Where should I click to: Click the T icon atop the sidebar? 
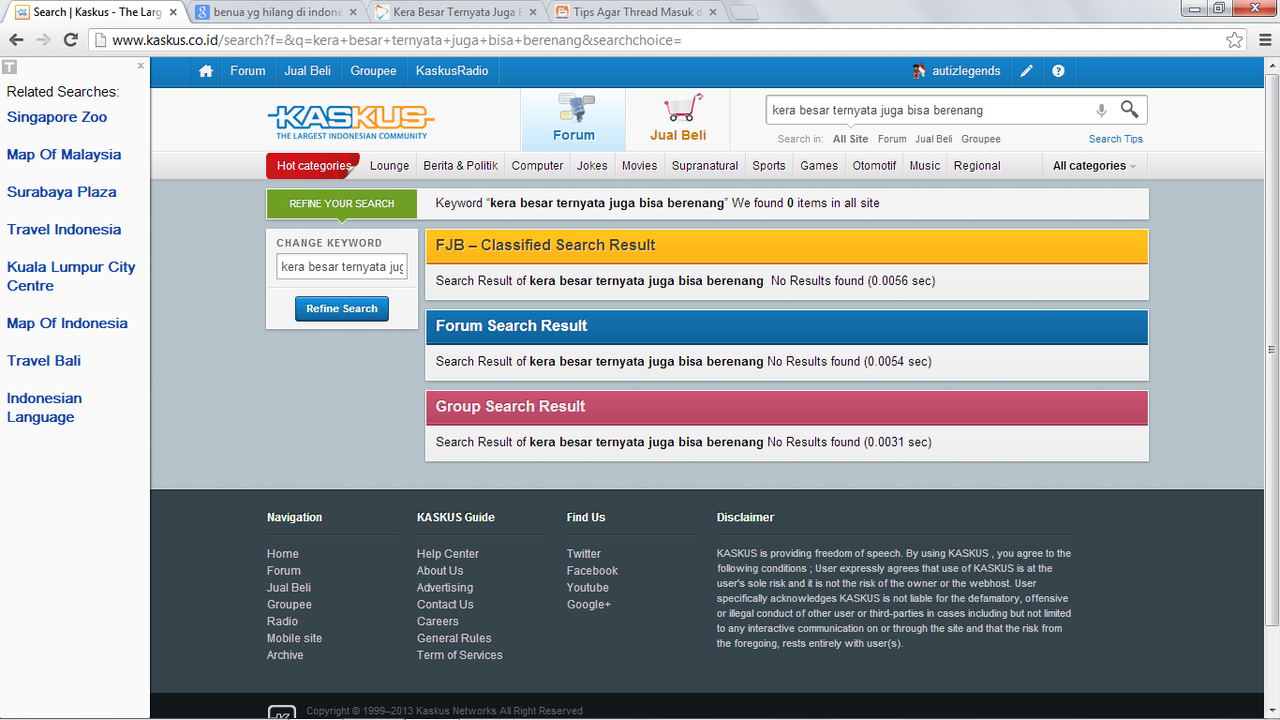coord(8,67)
